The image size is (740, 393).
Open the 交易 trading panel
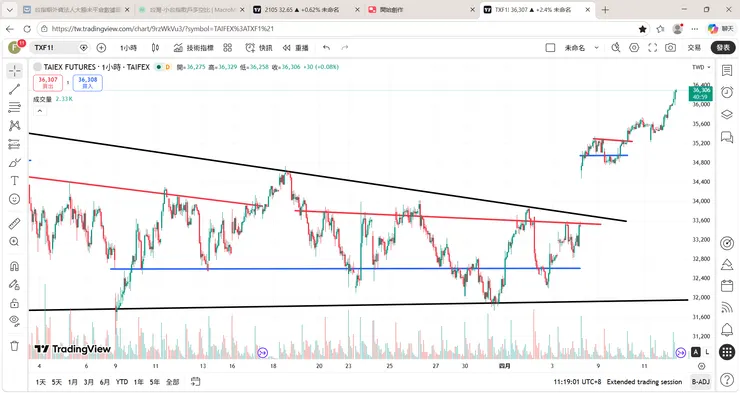click(694, 48)
